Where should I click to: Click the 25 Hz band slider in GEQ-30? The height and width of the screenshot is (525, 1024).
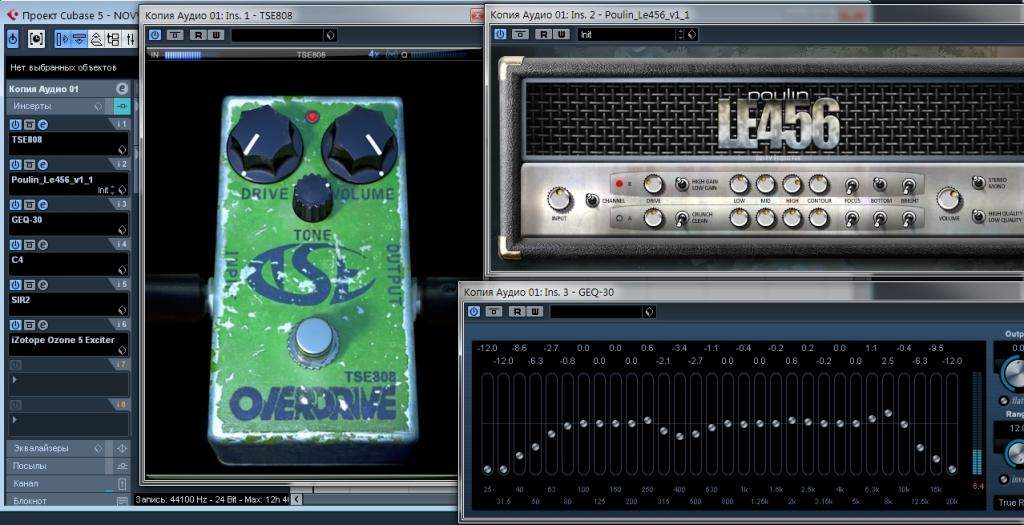488,468
